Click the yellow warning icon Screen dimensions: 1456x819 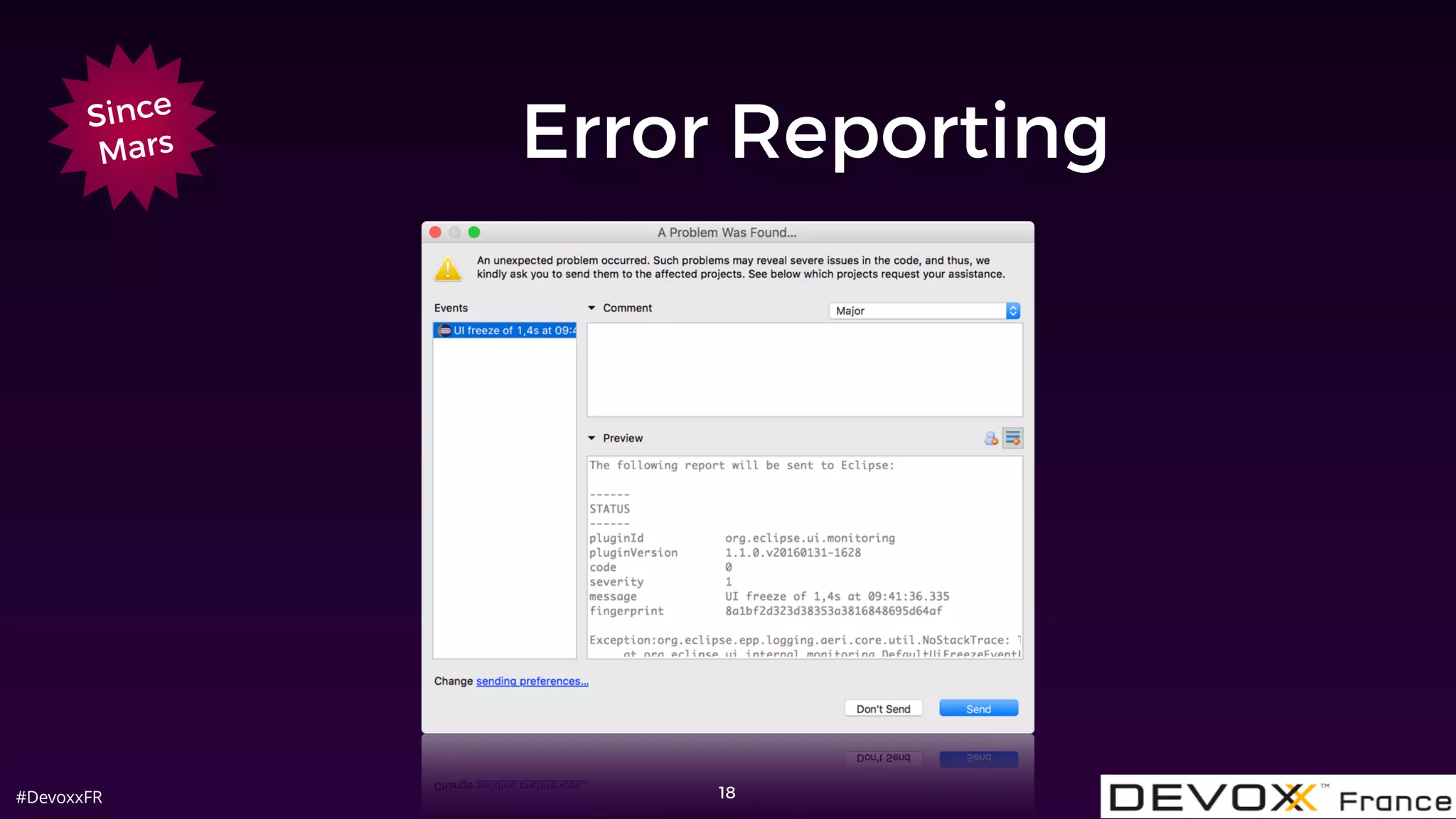448,269
